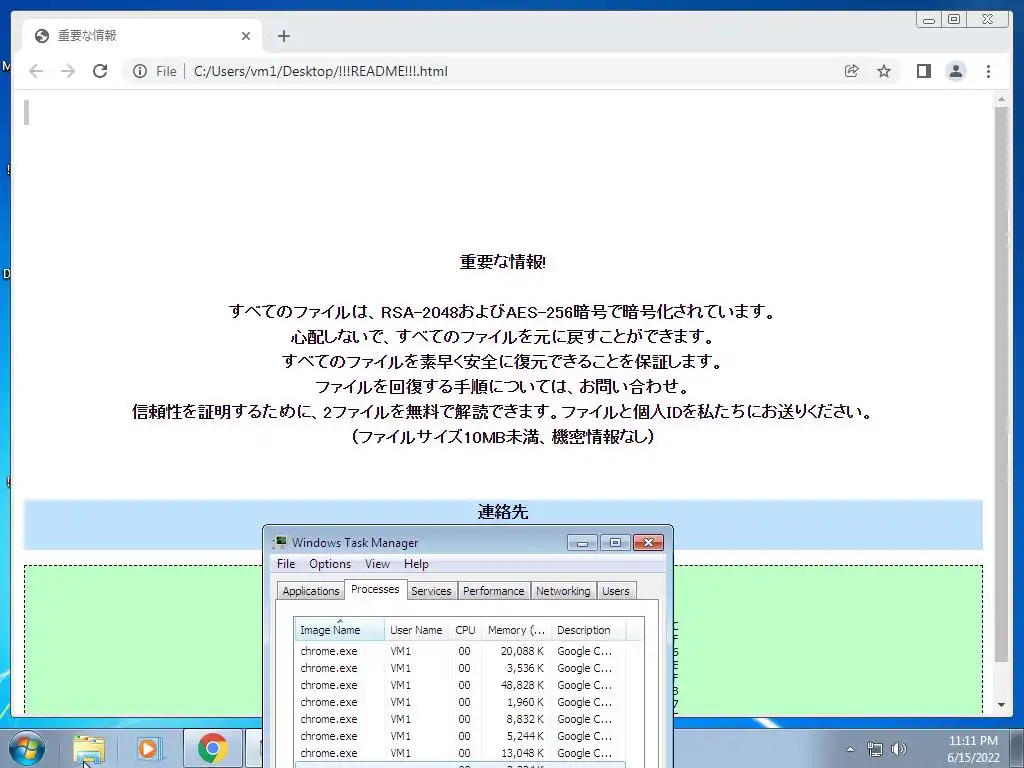
Task: Close the 重要な情報 tab
Action: pyautogui.click(x=246, y=36)
